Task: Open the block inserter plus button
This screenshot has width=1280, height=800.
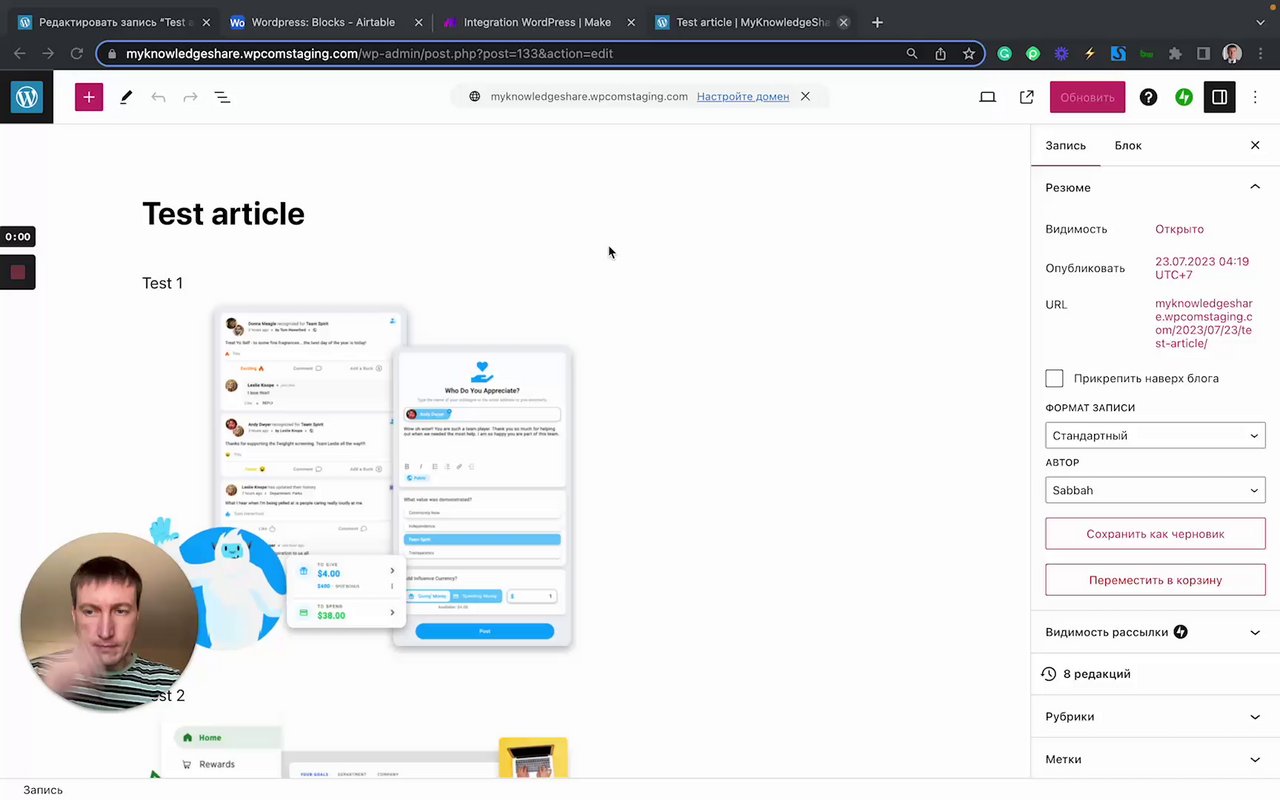Action: [x=89, y=97]
